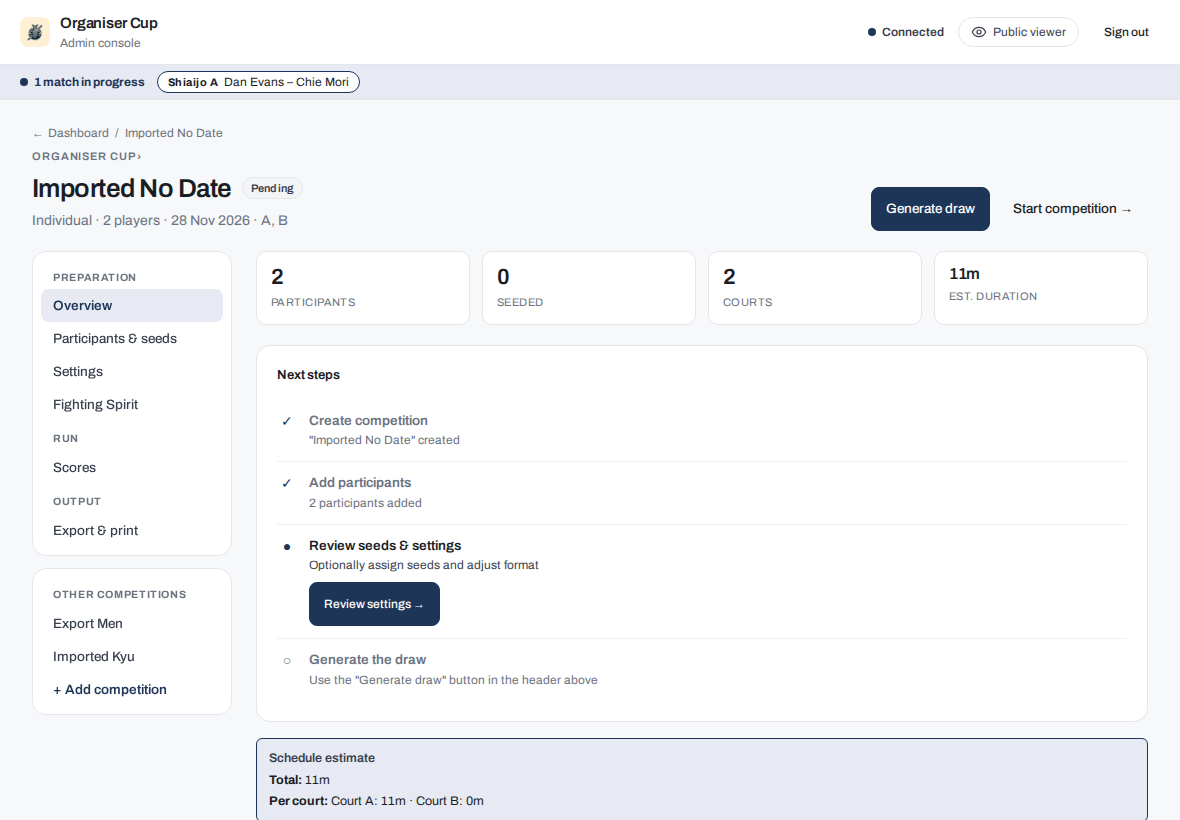Image resolution: width=1180 pixels, height=820 pixels.
Task: Click the checkmark beside Add participants
Action: click(287, 484)
